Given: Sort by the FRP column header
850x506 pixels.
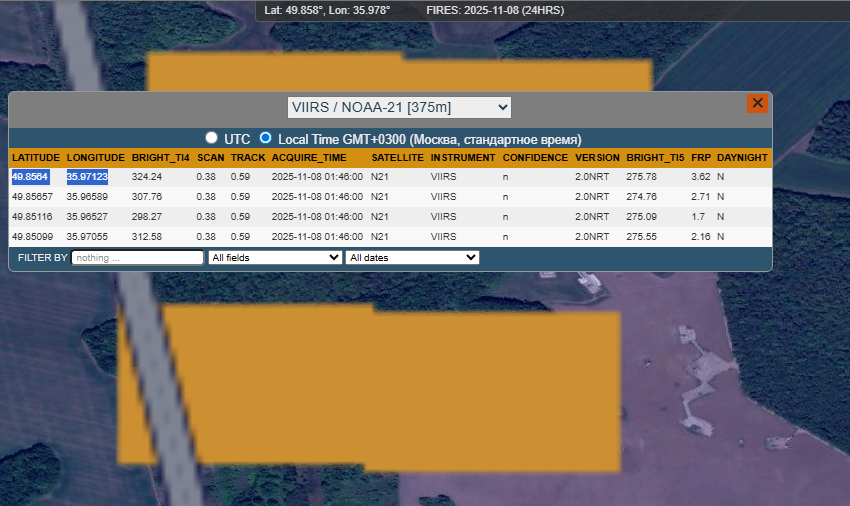Looking at the screenshot, I should pos(700,158).
